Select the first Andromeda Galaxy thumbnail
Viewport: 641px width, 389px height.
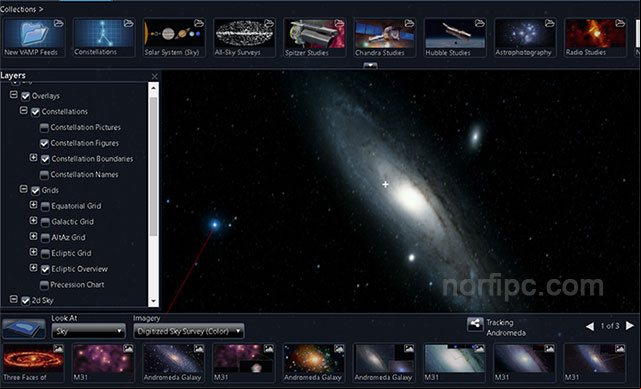pyautogui.click(x=174, y=363)
